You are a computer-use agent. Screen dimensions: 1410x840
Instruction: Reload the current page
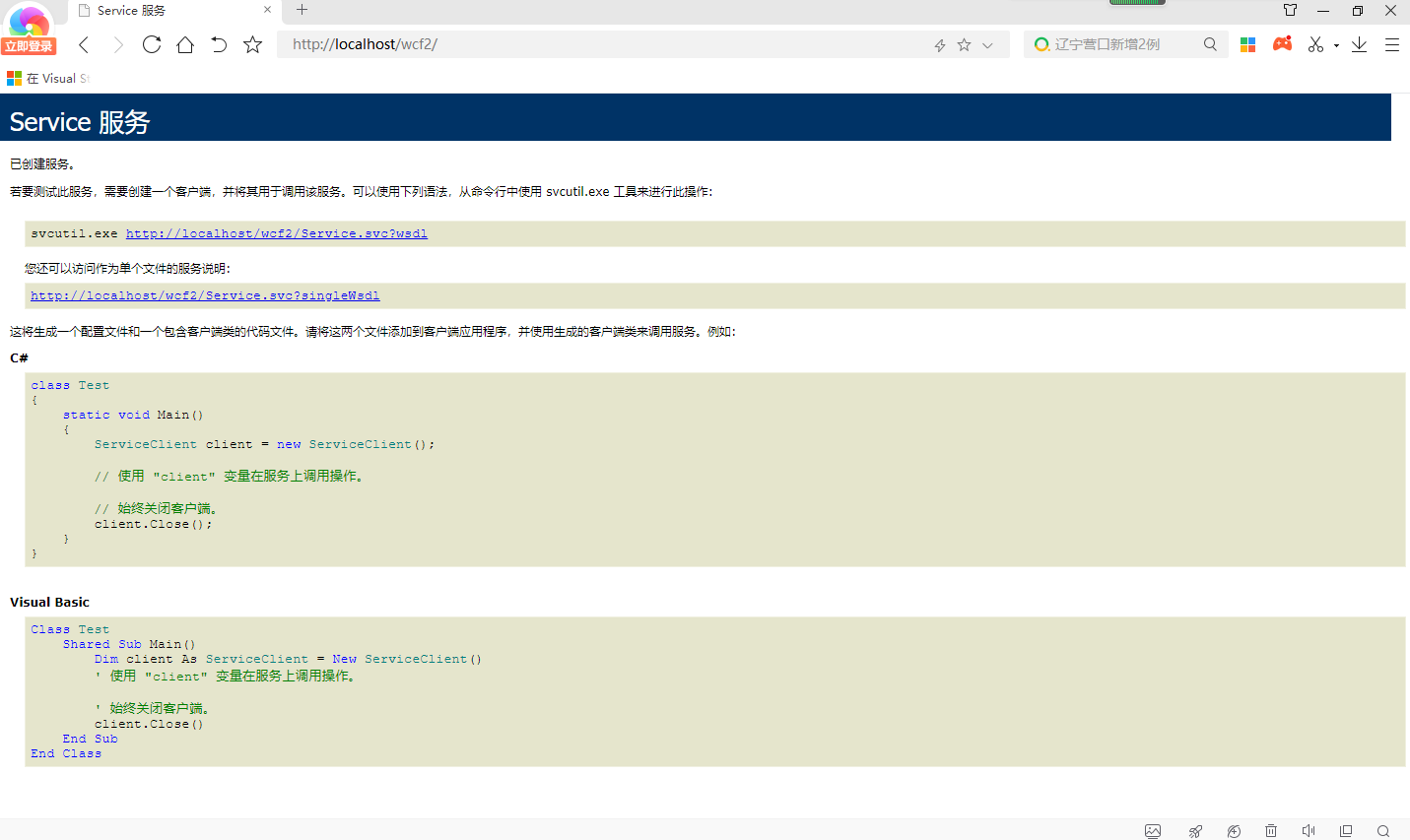click(152, 44)
